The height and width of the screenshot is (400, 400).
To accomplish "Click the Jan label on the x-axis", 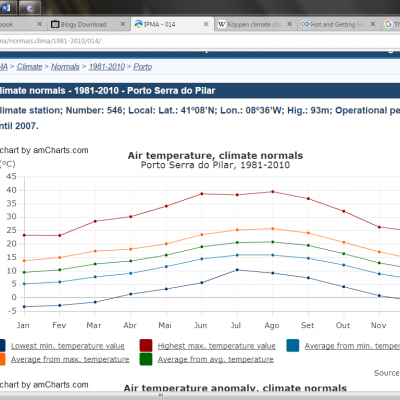I will (x=23, y=325).
